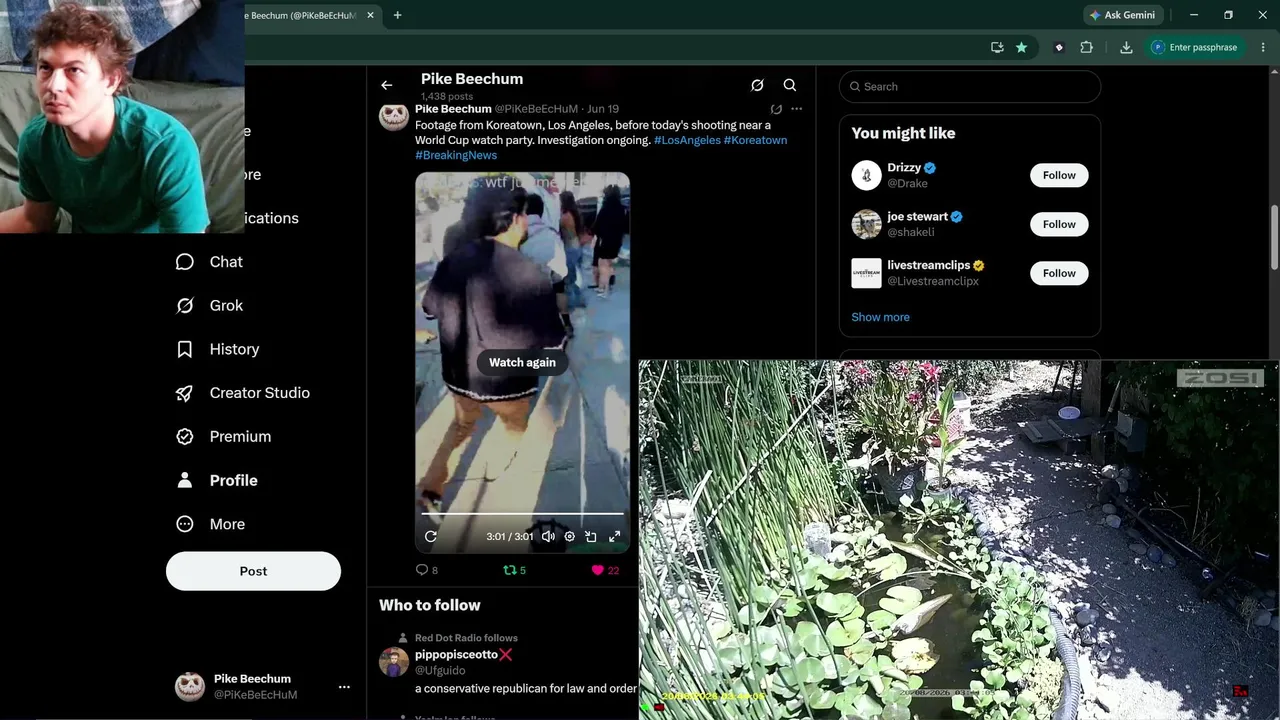The image size is (1280, 720).
Task: Click the install app icon in address bar
Action: coord(997,47)
